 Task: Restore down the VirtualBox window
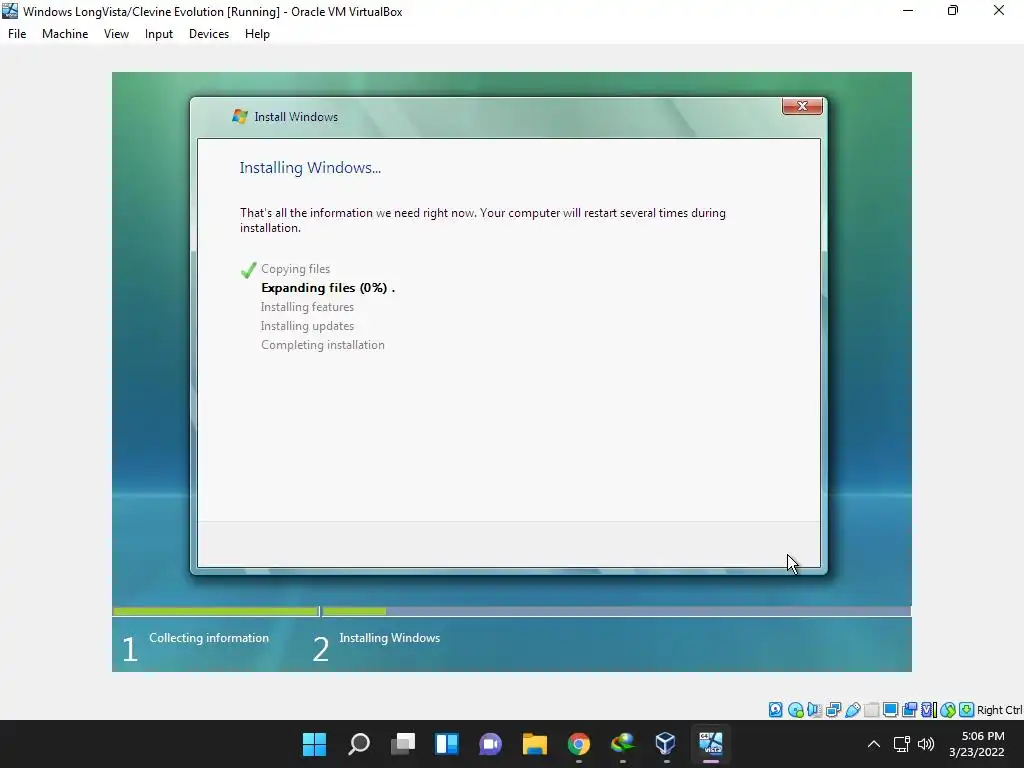coord(953,11)
